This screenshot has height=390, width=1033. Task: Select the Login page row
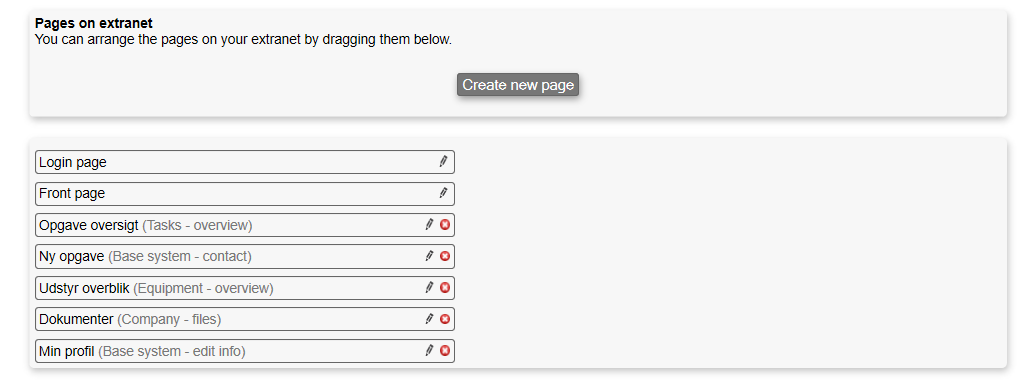244,162
